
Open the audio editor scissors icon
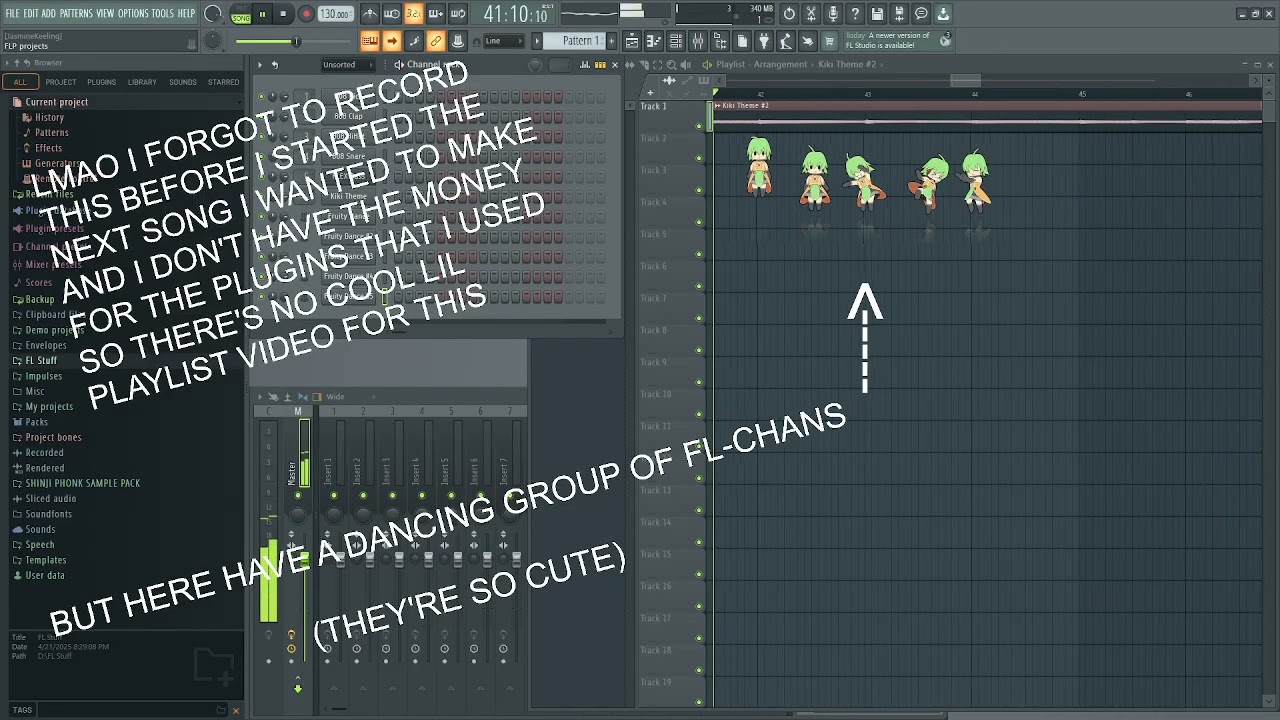[x=811, y=14]
